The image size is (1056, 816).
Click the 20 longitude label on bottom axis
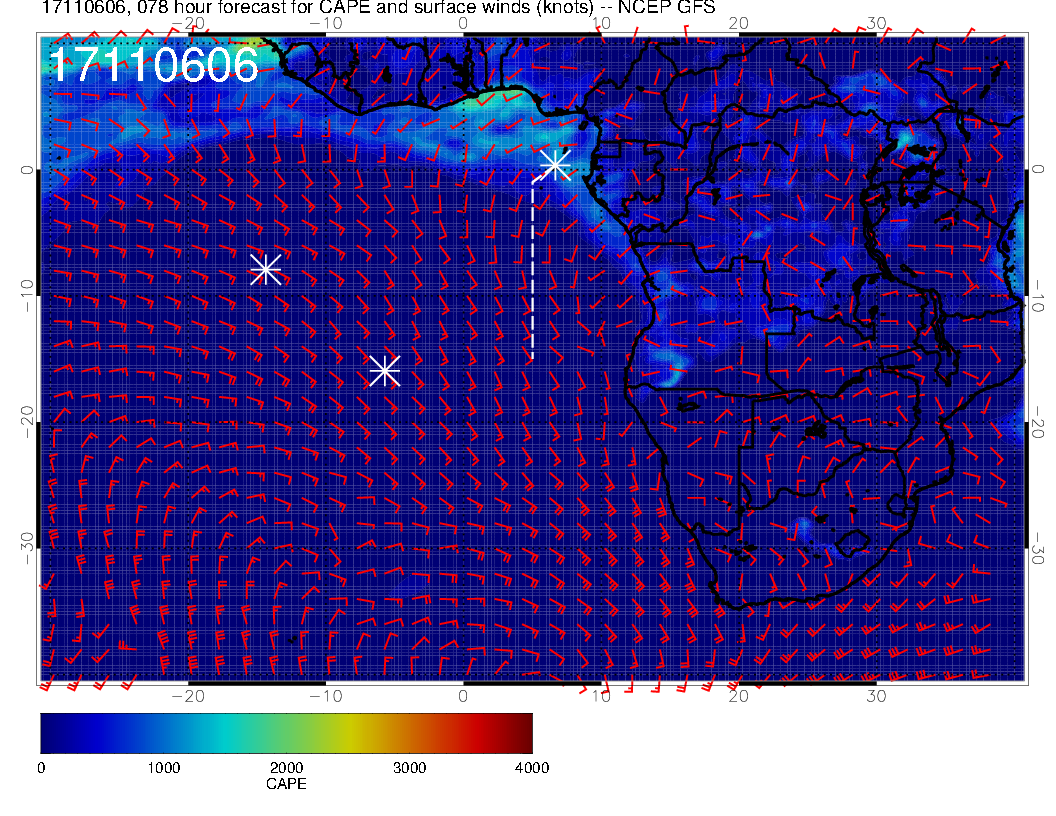(738, 696)
